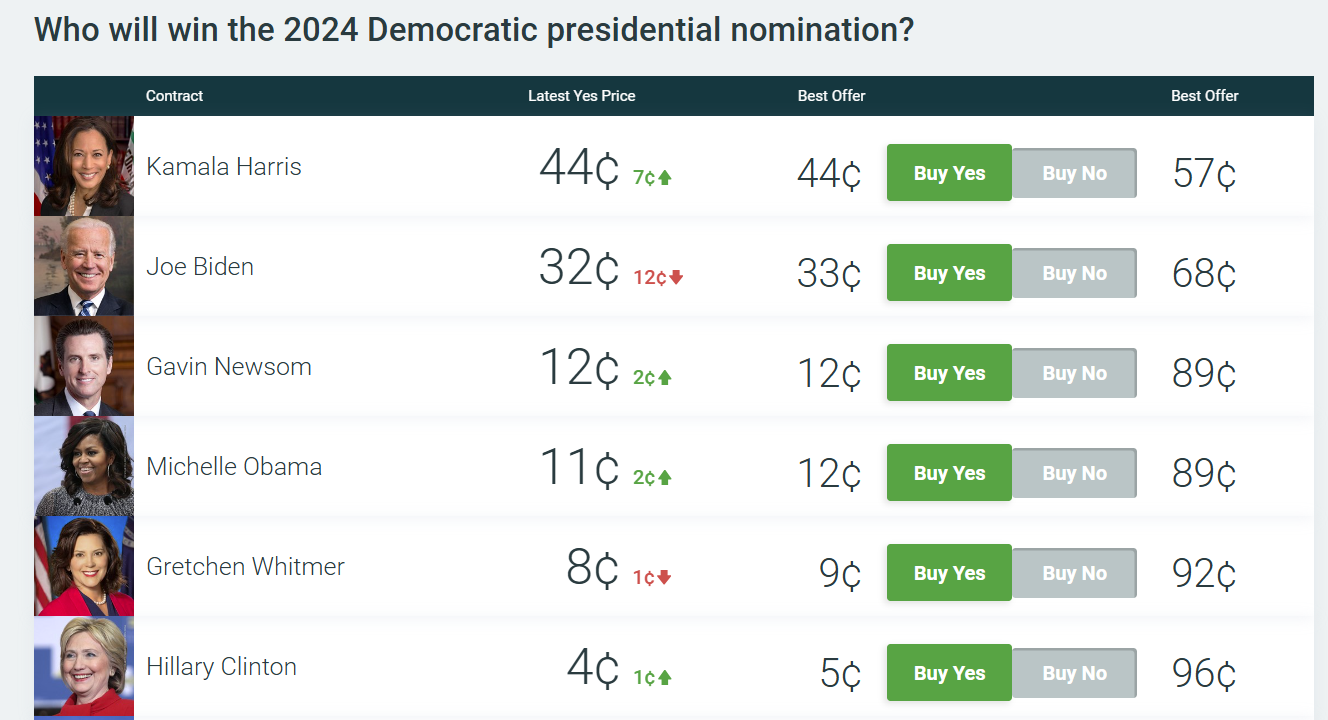The image size is (1328, 720).
Task: Buy Yes for Gretchen Whitmer
Action: [949, 573]
